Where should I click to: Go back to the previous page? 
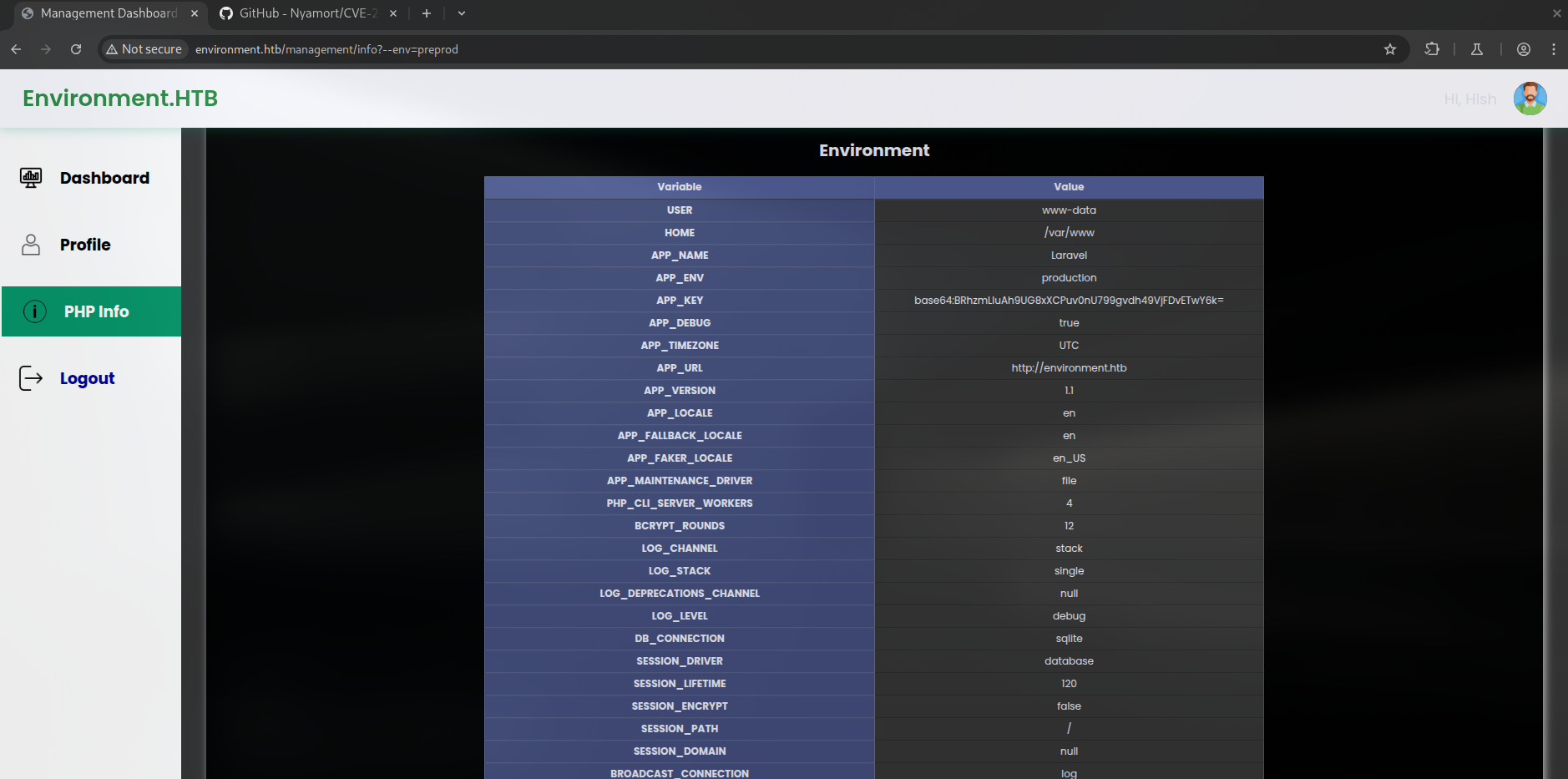[16, 49]
